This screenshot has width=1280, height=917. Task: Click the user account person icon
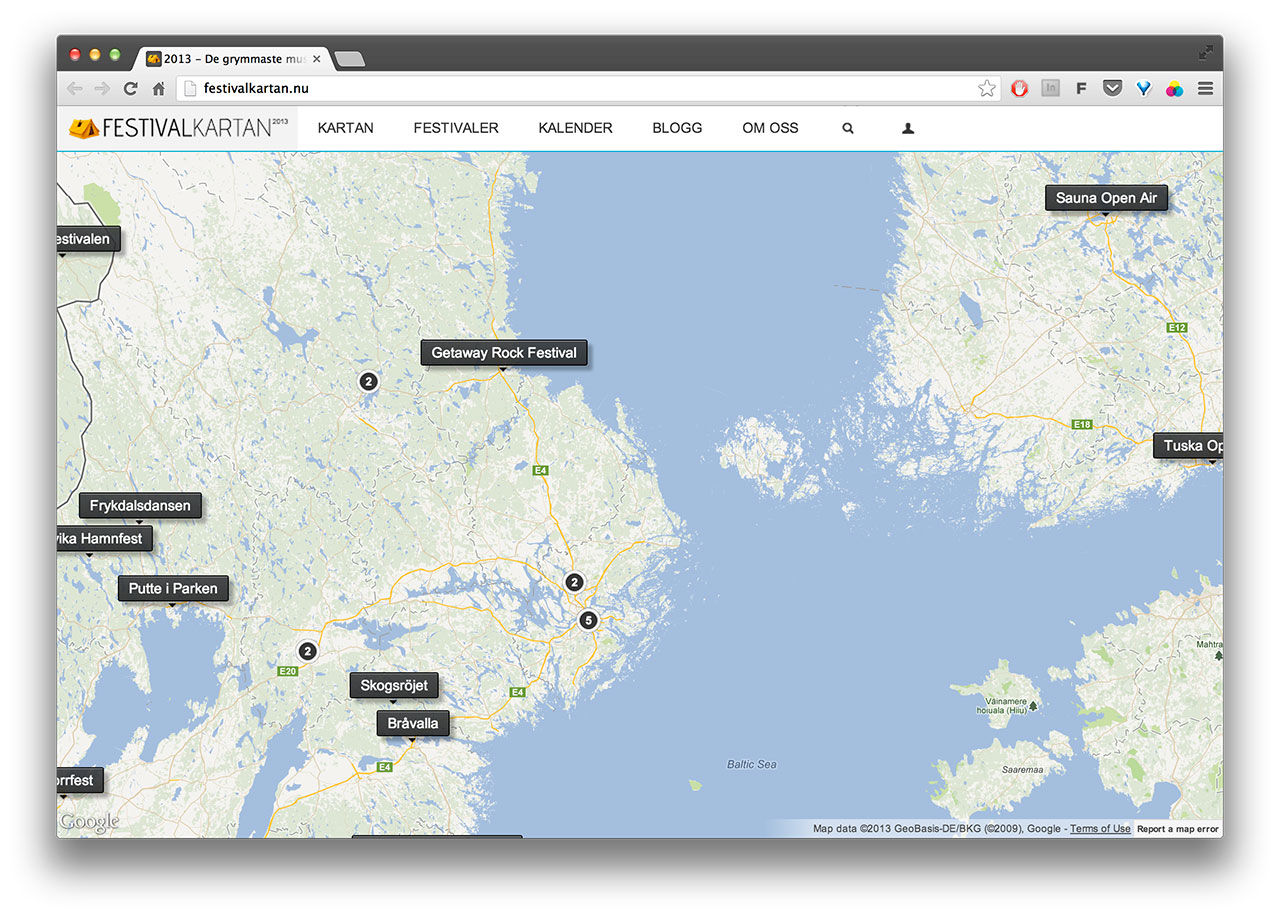907,128
